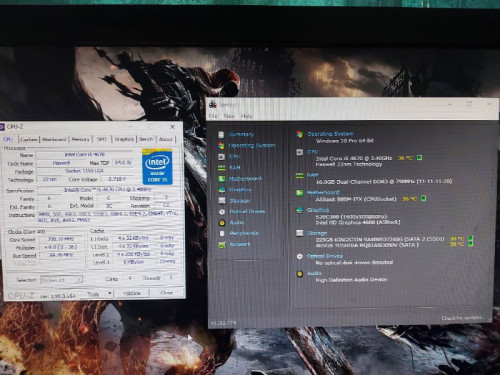This screenshot has height=375, width=500.
Task: Open the Selection Socket #1 dropdown in CPU-Z
Action: click(62, 280)
